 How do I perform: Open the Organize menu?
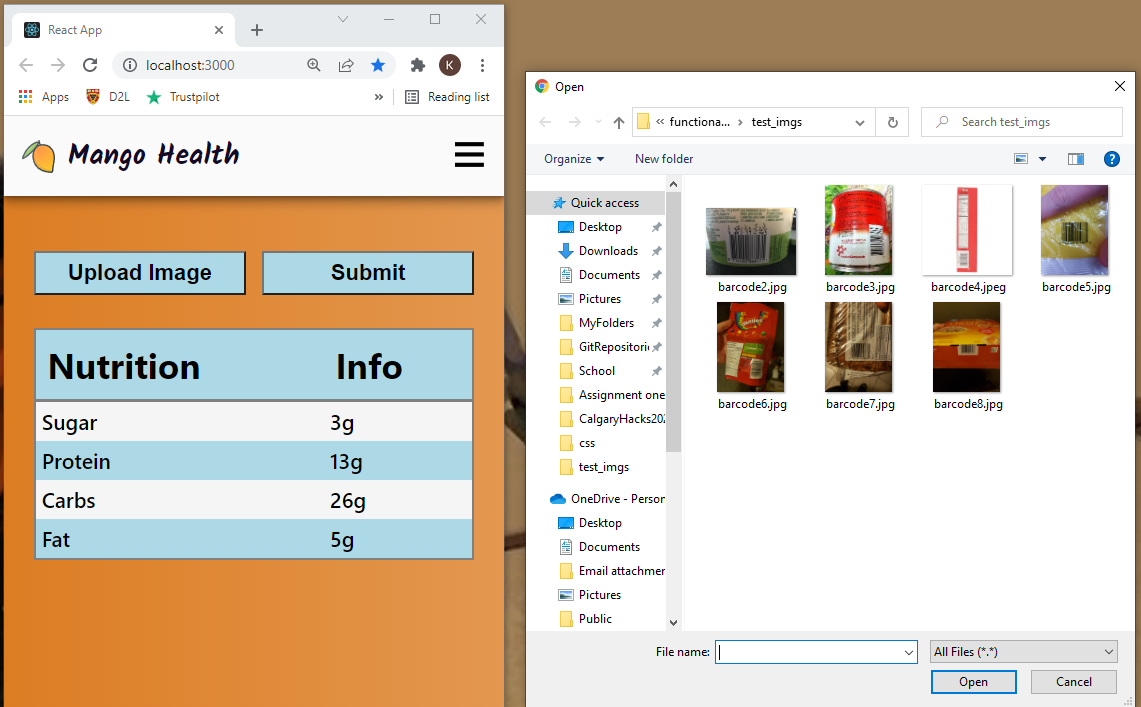coord(574,159)
